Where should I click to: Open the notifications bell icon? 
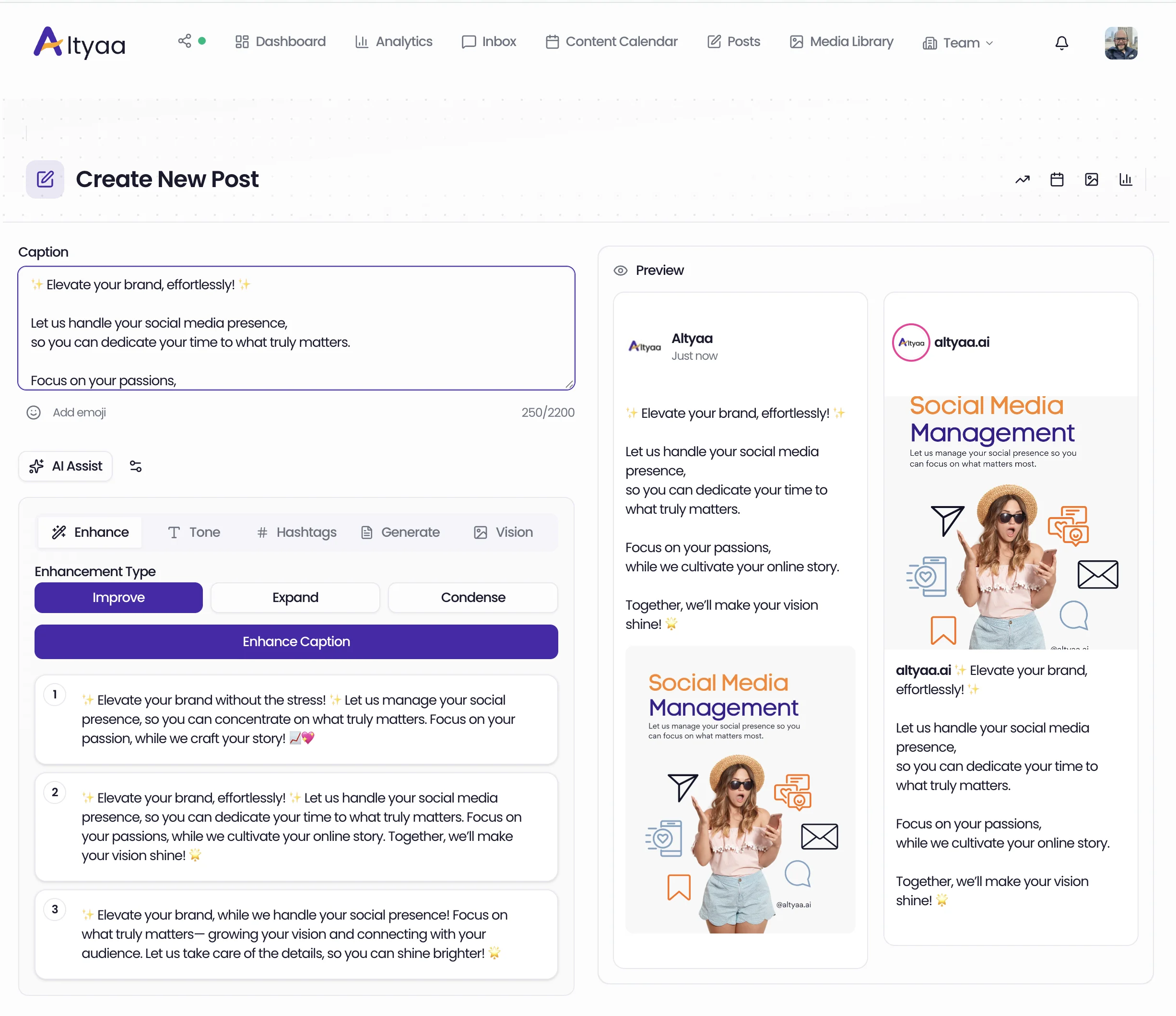pyautogui.click(x=1062, y=43)
